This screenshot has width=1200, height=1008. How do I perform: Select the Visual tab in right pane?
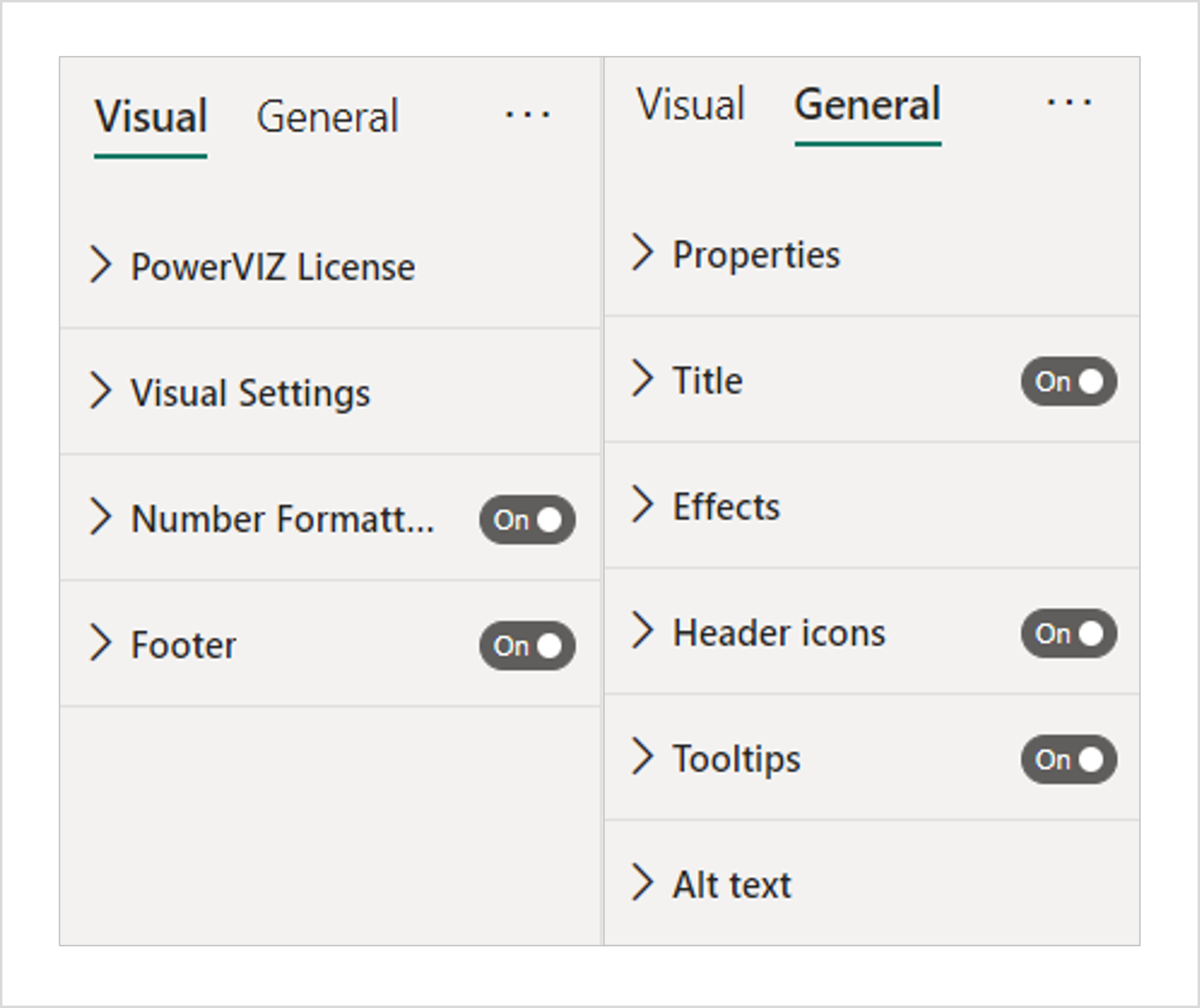[690, 105]
